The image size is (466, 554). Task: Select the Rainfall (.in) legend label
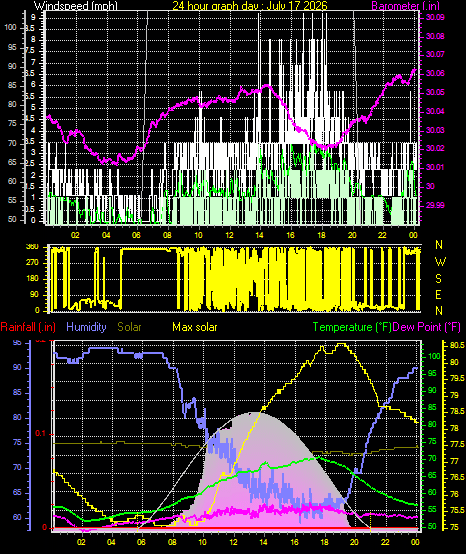click(28, 327)
